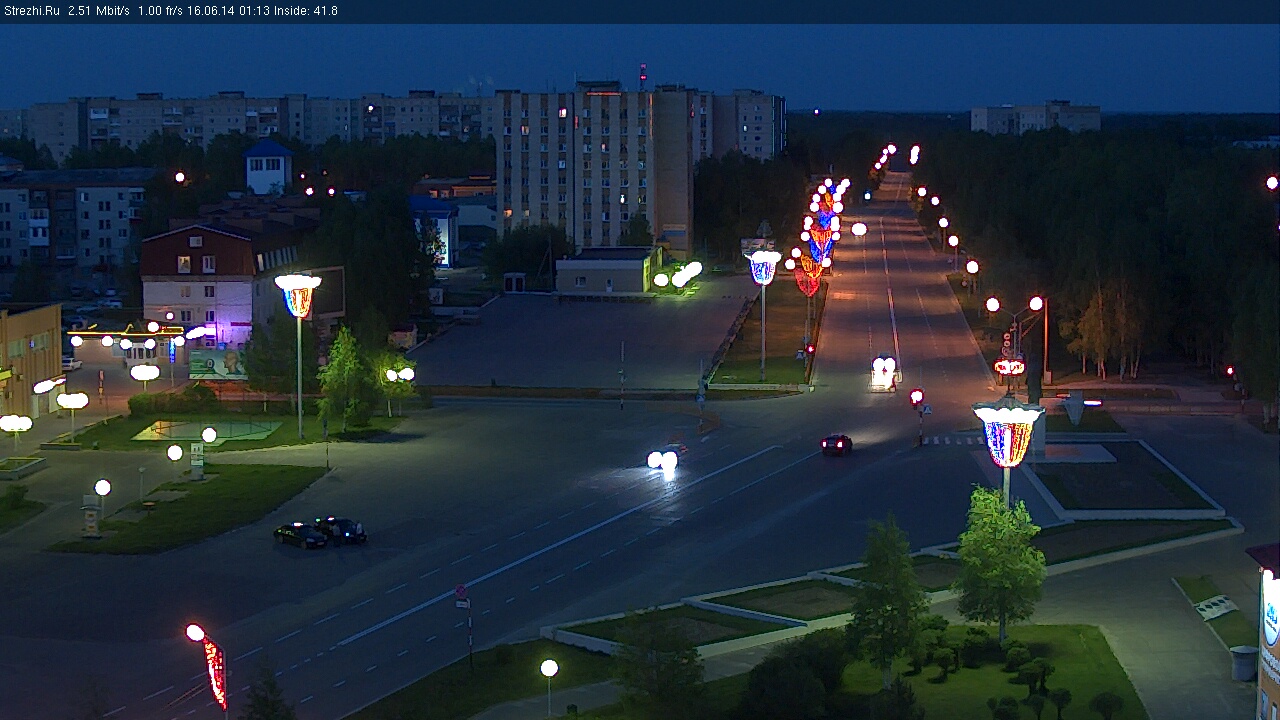Select the "Inside: 41.8" temperature reading
Image resolution: width=1280 pixels, height=720 pixels.
pyautogui.click(x=306, y=11)
